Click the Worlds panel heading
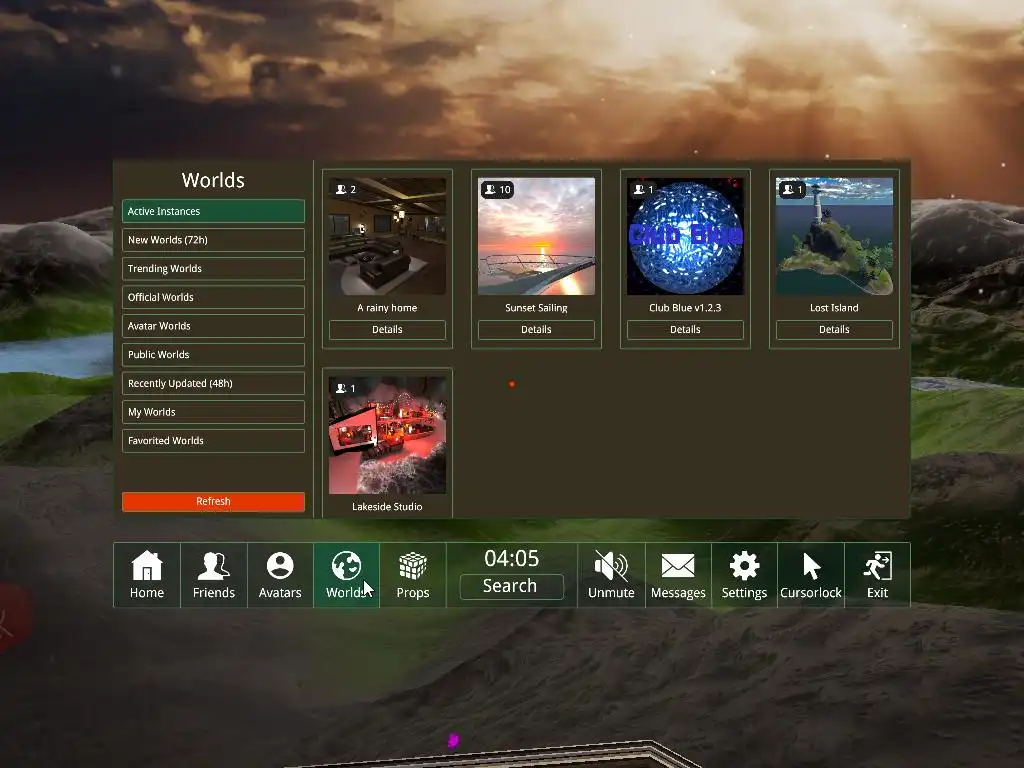 pyautogui.click(x=213, y=180)
